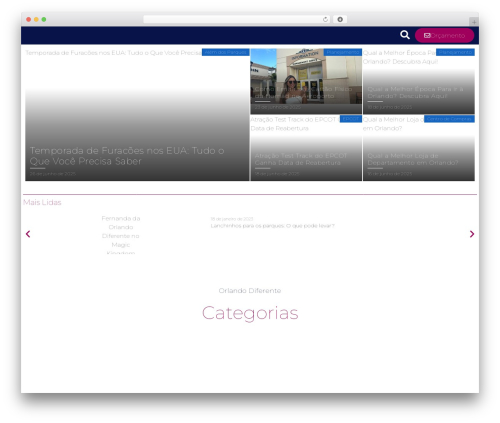Select the Além dos Parques category tag

click(x=226, y=52)
